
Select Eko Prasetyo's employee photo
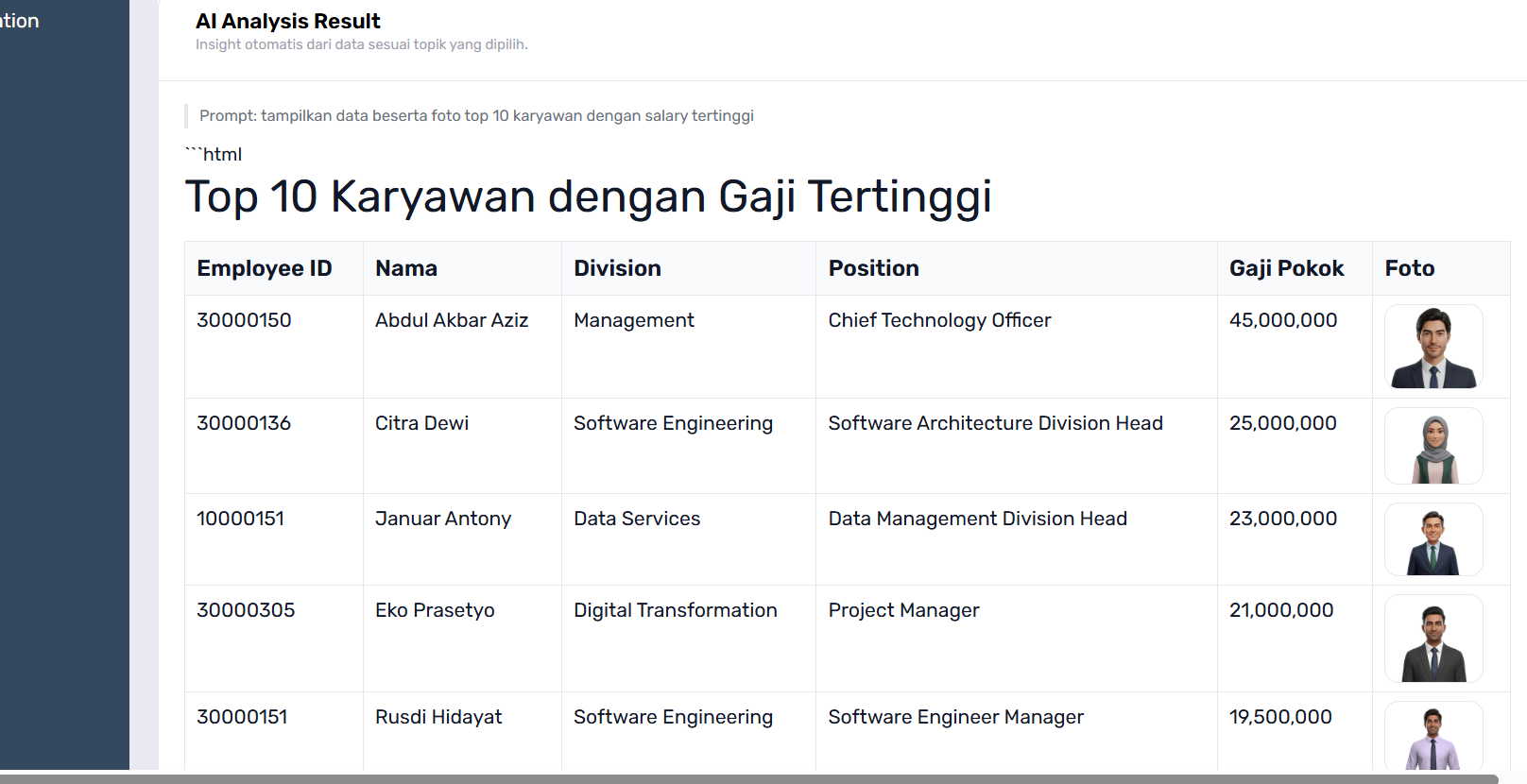1433,639
